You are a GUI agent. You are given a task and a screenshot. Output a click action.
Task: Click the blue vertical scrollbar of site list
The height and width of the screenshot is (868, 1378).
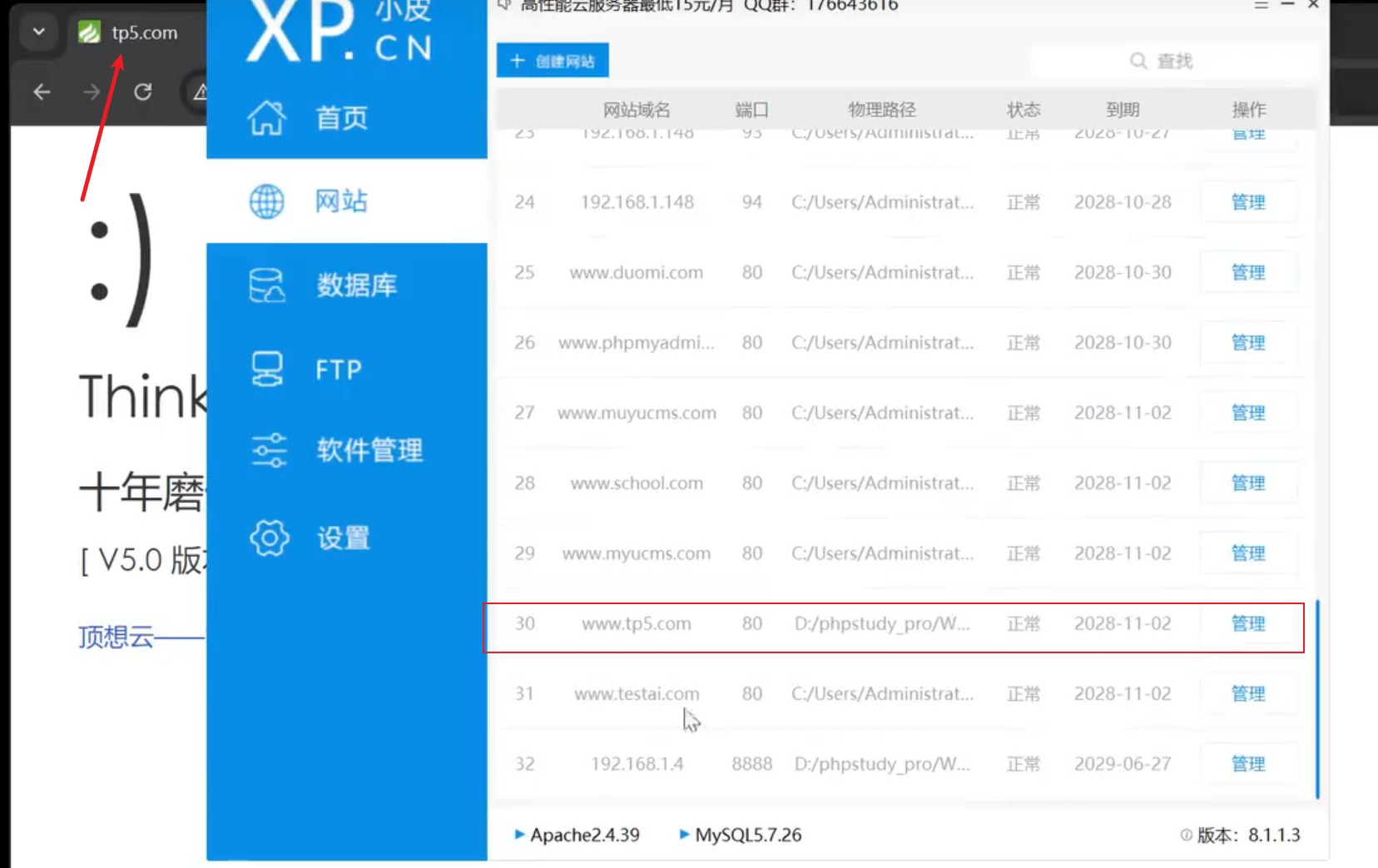[1317, 699]
